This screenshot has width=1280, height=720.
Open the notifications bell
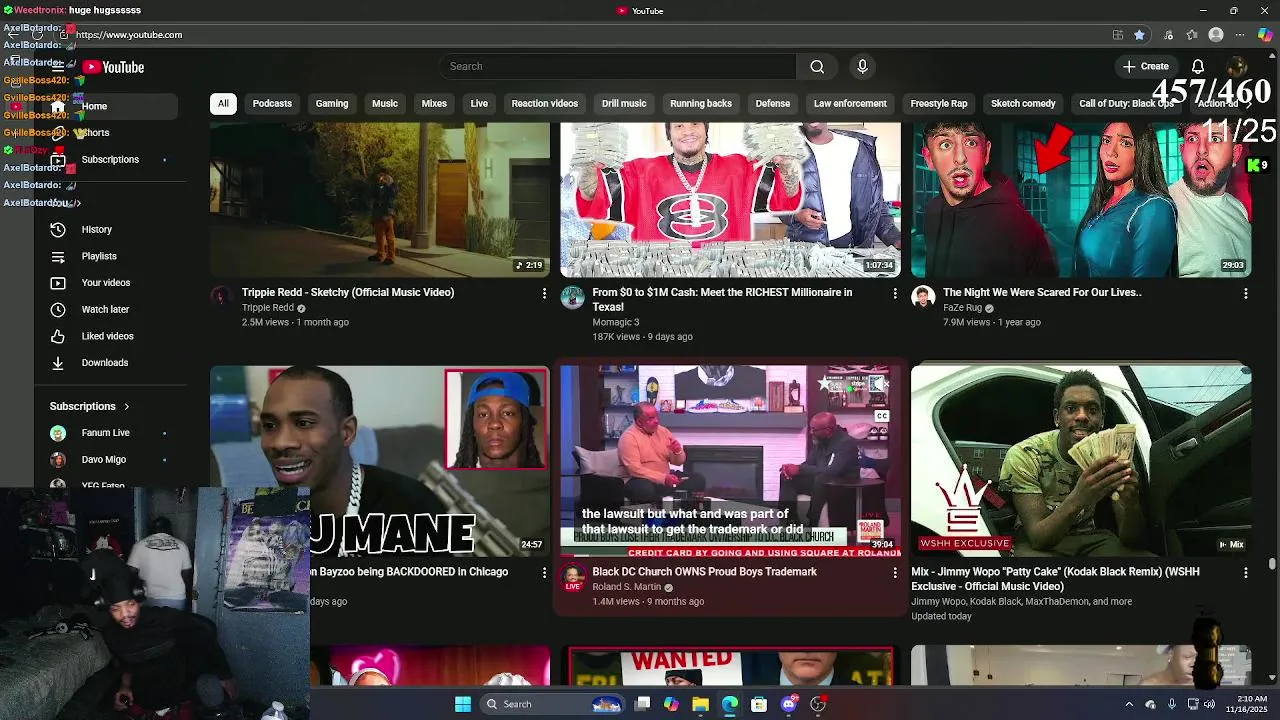(x=1197, y=66)
